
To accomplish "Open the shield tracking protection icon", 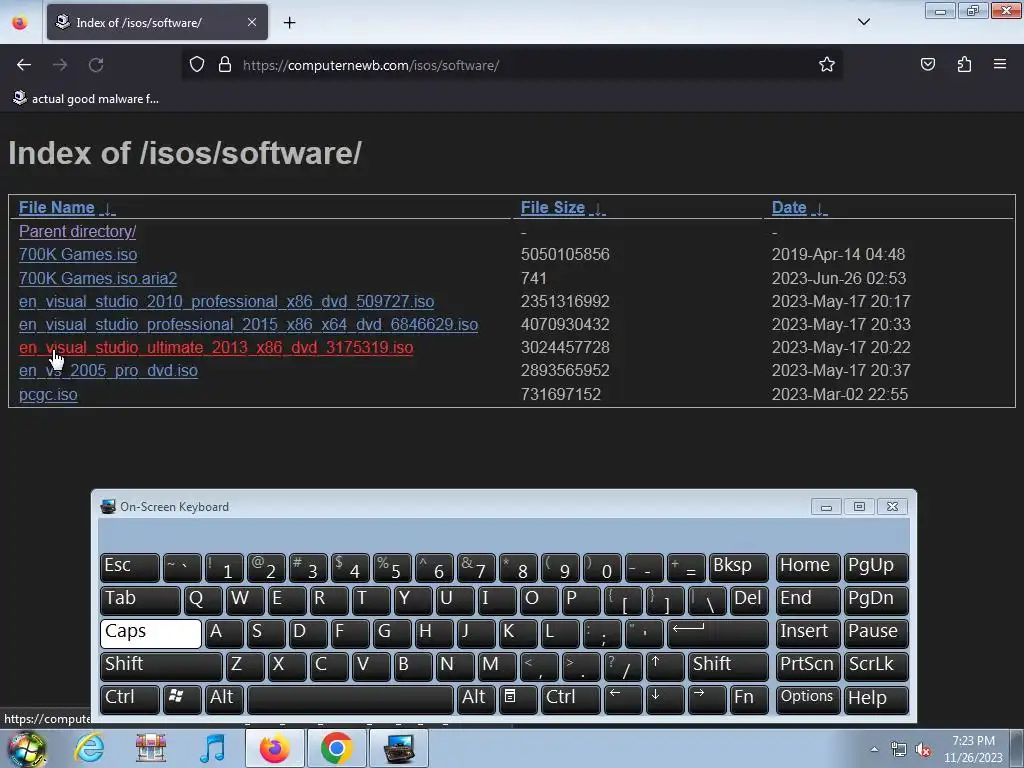I will click(197, 65).
